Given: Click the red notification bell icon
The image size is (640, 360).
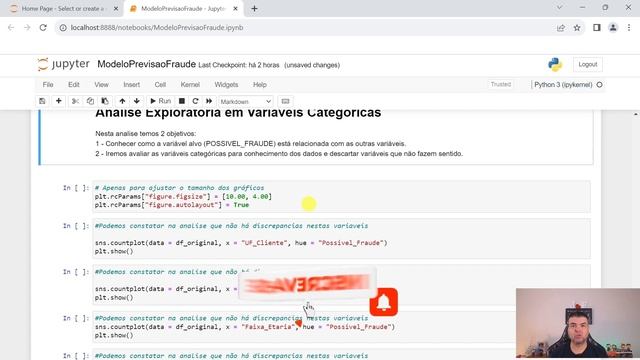Looking at the screenshot, I should 384,302.
